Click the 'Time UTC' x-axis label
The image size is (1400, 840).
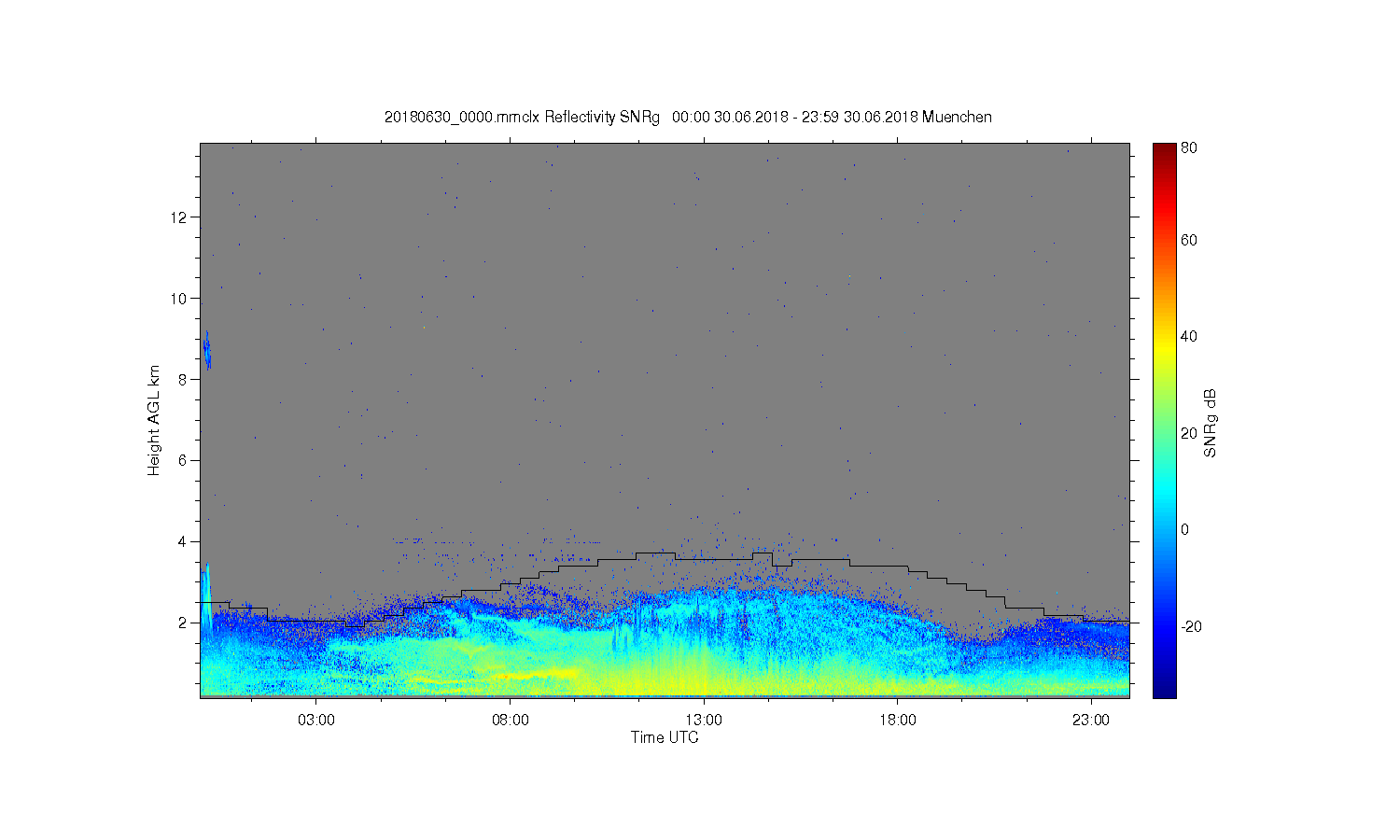pos(665,737)
